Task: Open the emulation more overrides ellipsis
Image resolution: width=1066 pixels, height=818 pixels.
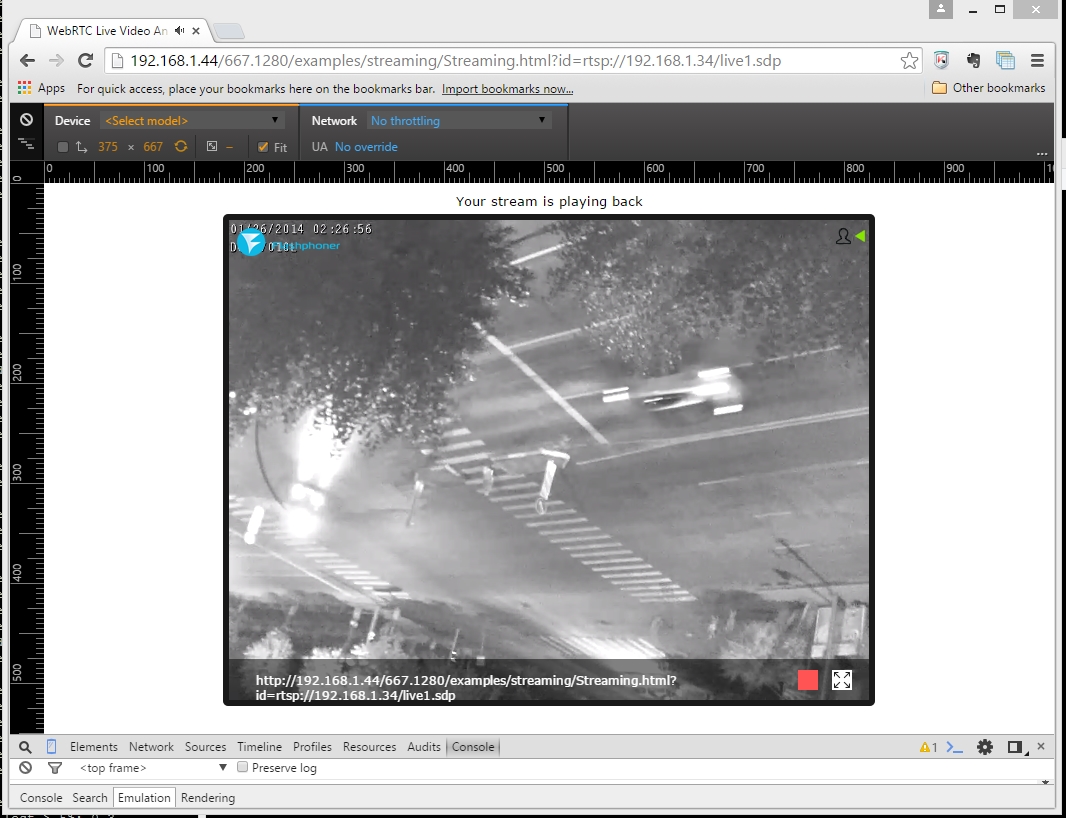Action: (1042, 154)
